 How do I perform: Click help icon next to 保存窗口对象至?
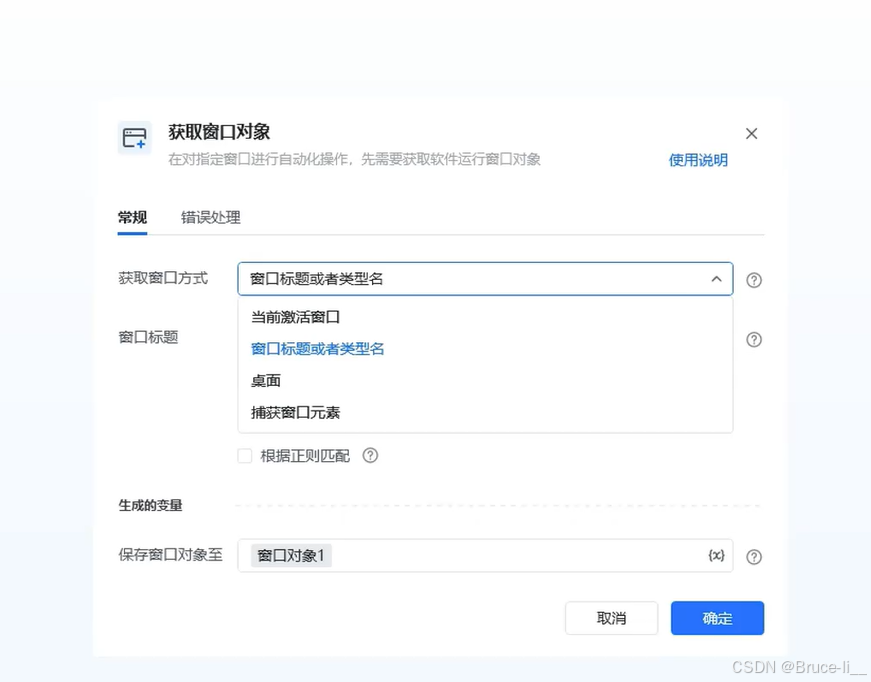[754, 556]
